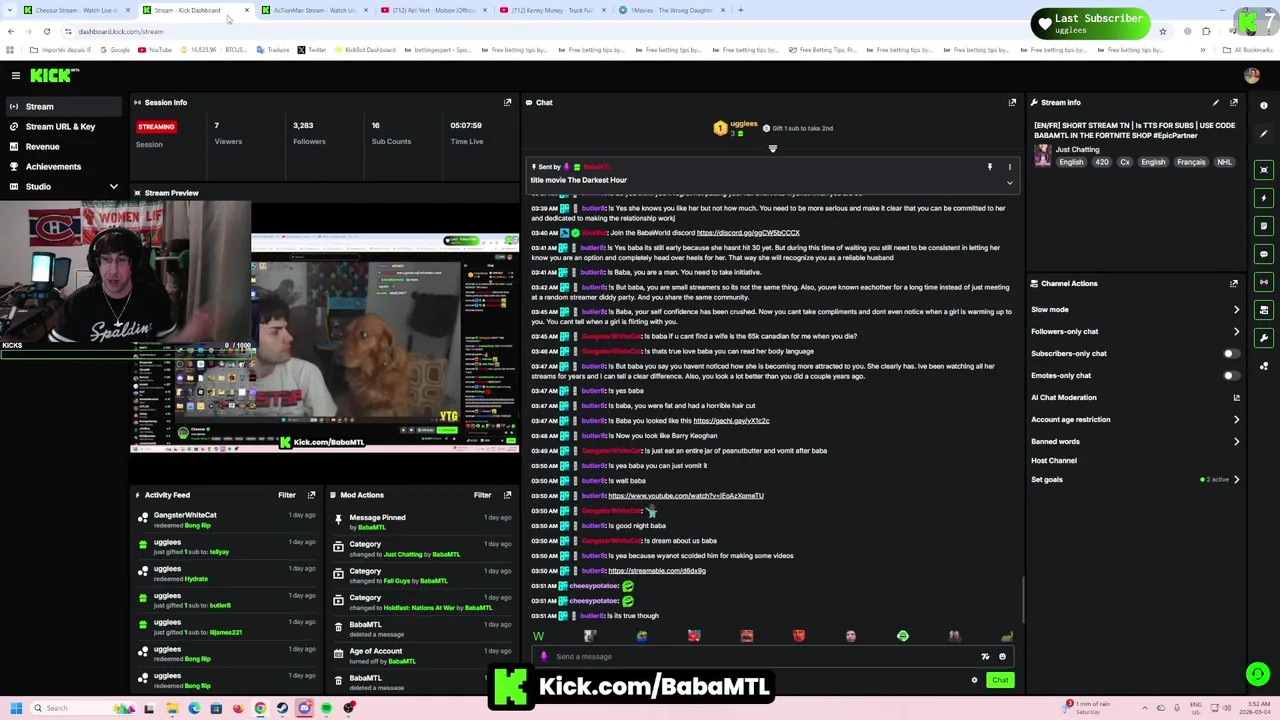This screenshot has height=720, width=1280.
Task: Open Mod Actions Filter dropdown
Action: [x=482, y=495]
